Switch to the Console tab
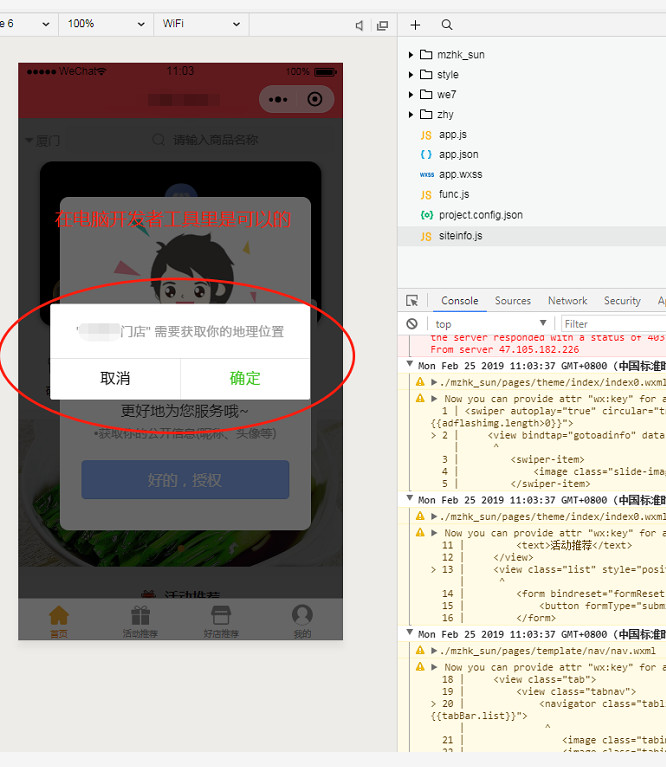666x767 pixels. tap(460, 301)
